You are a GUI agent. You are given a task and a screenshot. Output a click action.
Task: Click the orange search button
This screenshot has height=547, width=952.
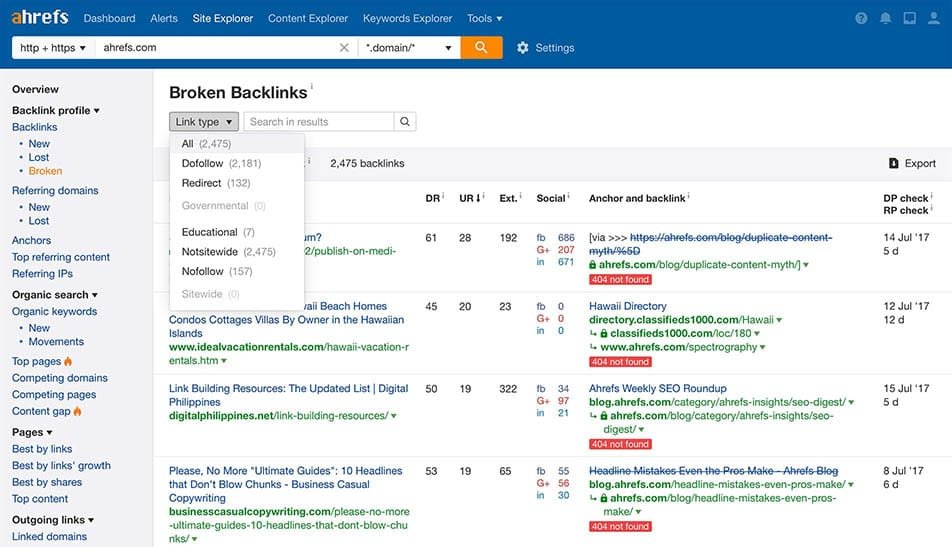click(481, 47)
